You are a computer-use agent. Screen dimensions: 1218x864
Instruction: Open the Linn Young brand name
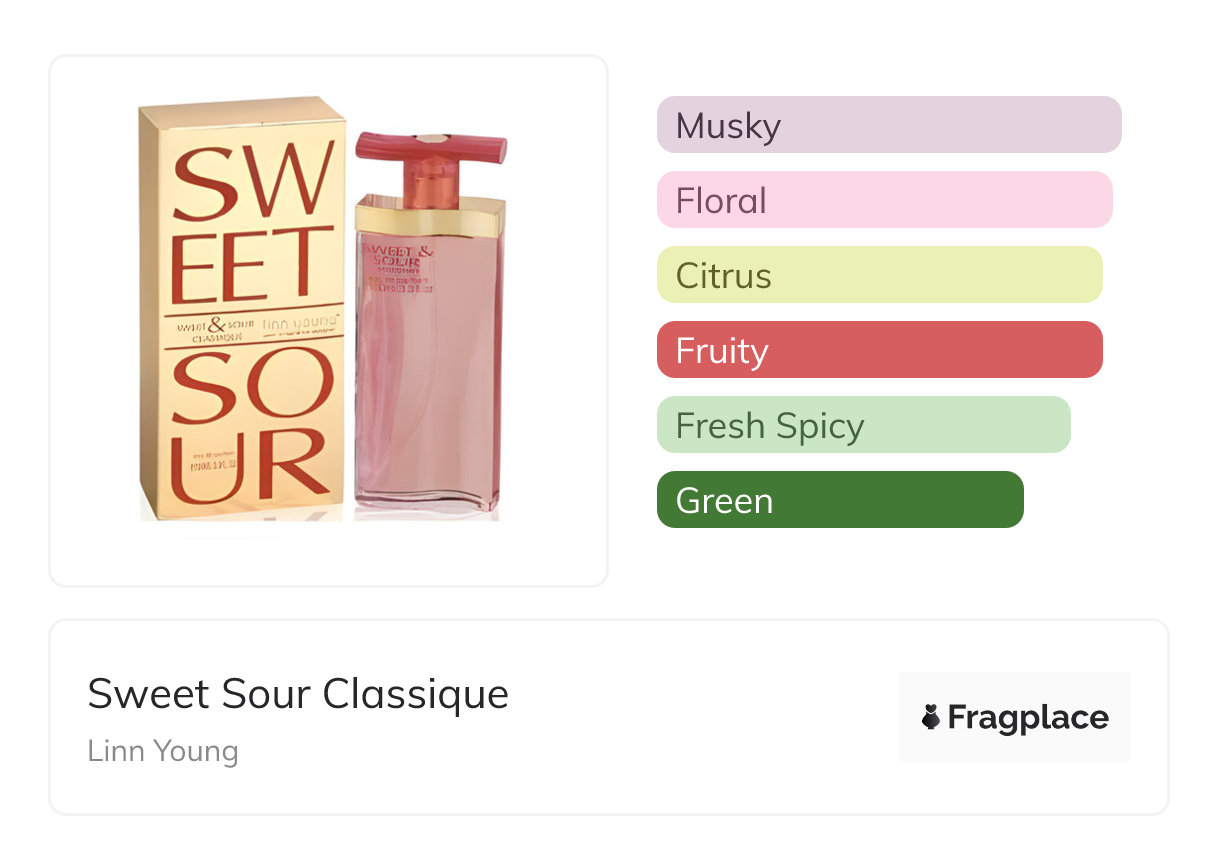click(x=163, y=751)
